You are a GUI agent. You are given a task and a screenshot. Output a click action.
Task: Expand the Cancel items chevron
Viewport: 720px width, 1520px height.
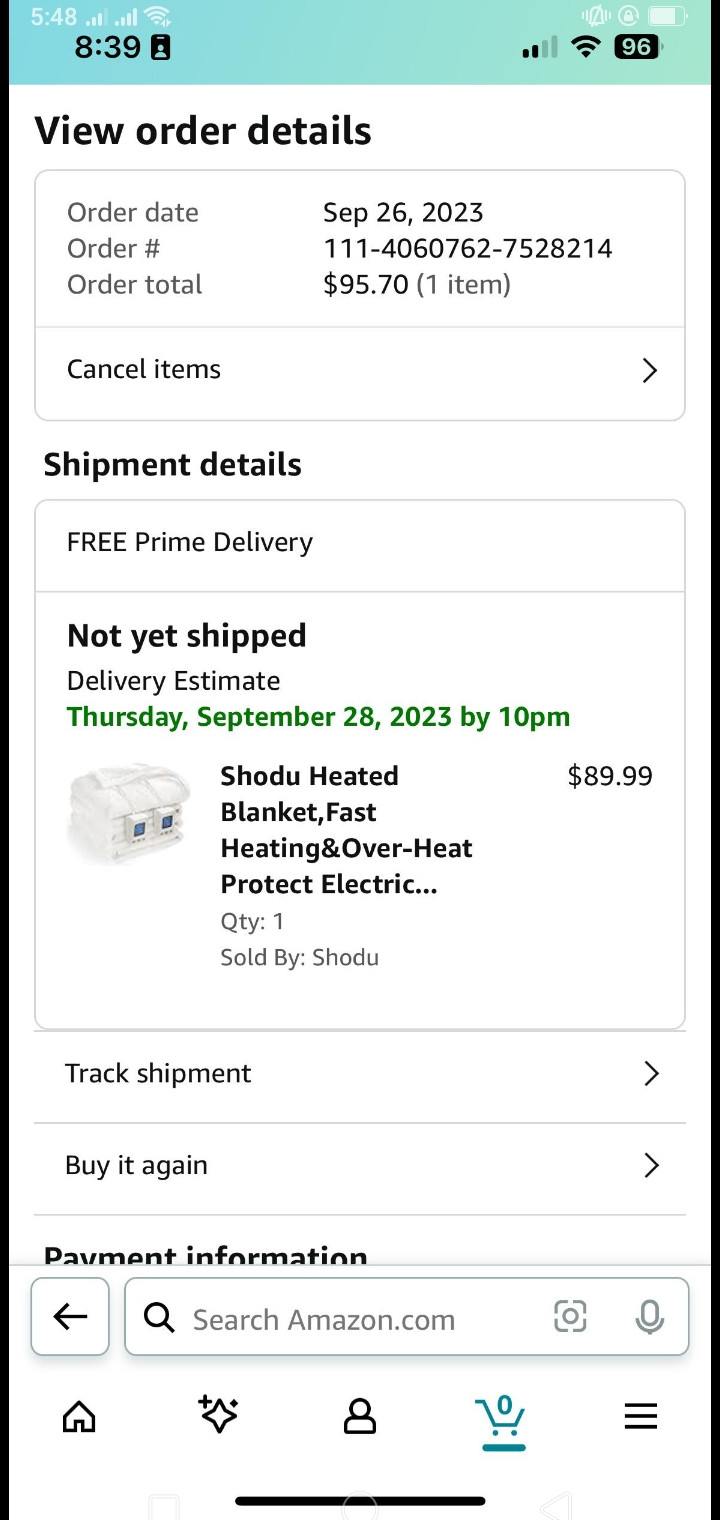[x=650, y=370]
